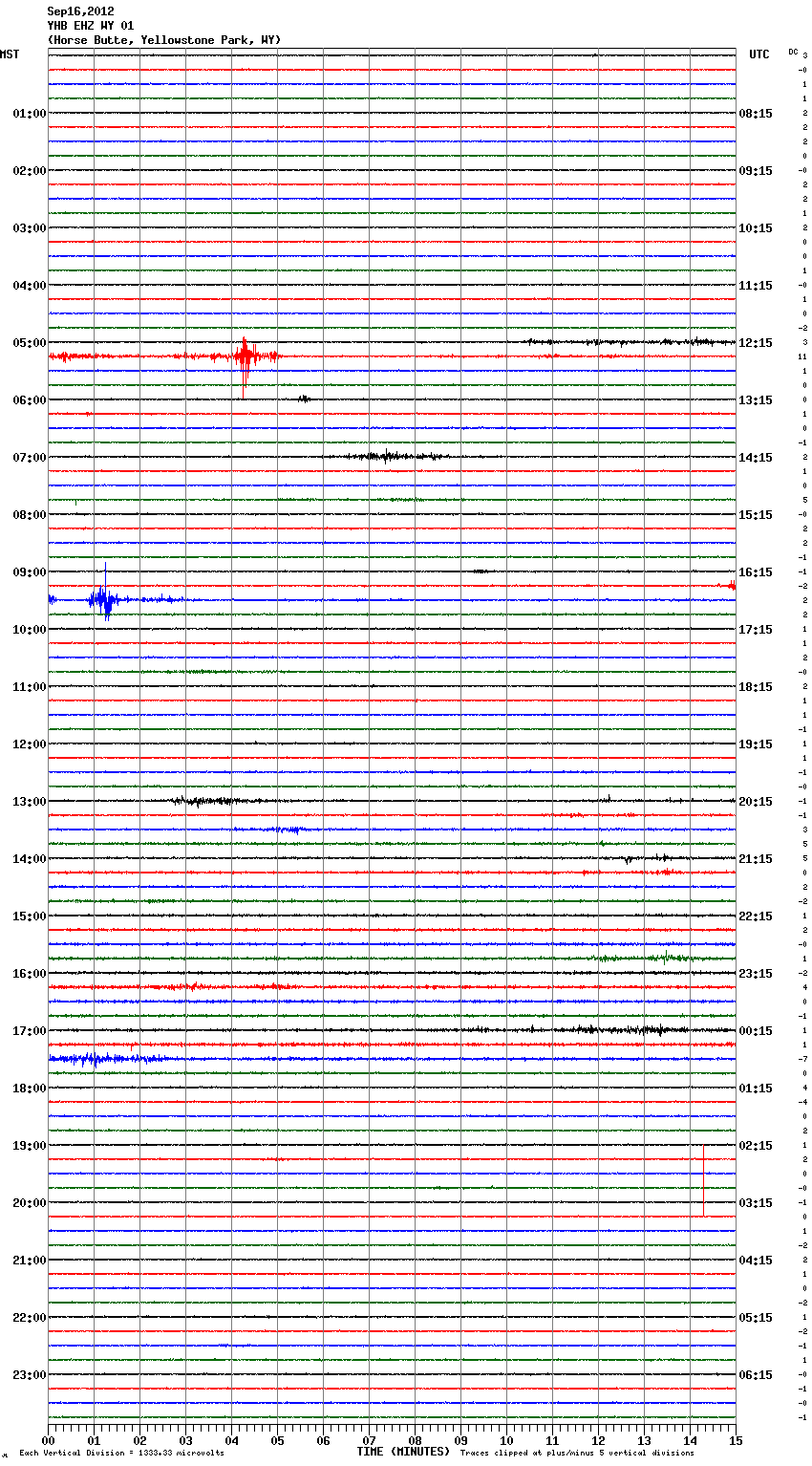Click the 14:15 UTC time label
The height and width of the screenshot is (1466, 812).
tap(756, 458)
